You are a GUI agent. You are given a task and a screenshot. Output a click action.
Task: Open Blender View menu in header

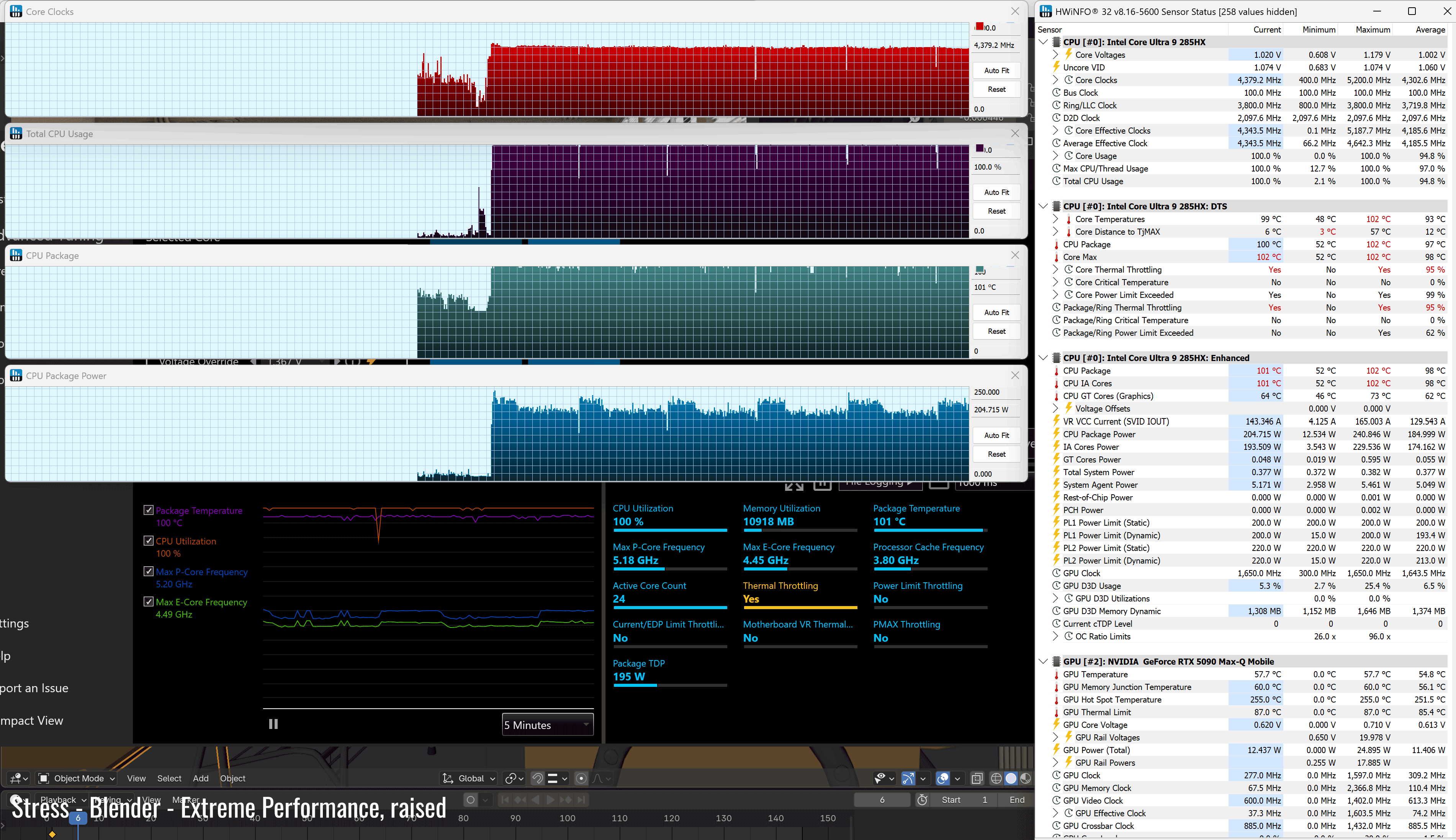(x=136, y=778)
